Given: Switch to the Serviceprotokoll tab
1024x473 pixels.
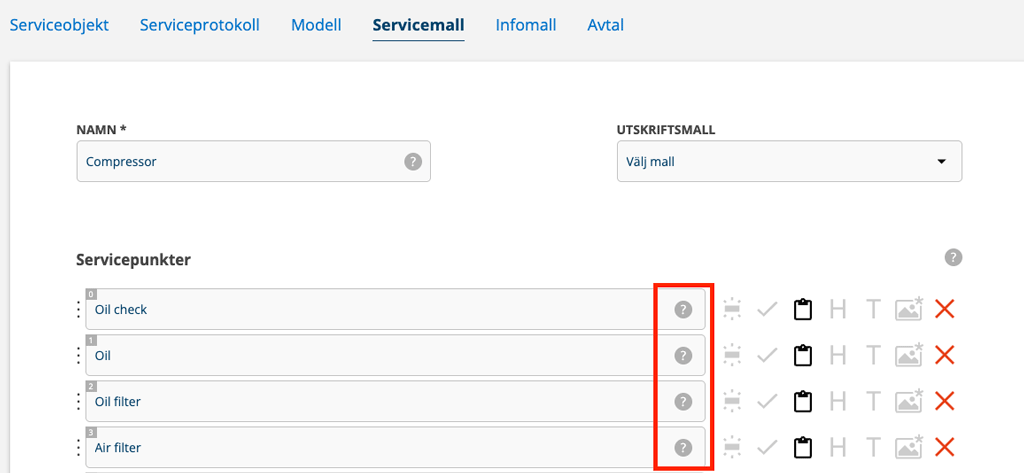Looking at the screenshot, I should pyautogui.click(x=200, y=25).
